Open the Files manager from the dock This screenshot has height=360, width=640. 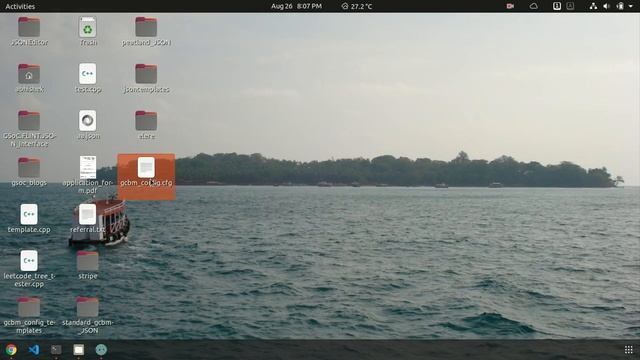pos(79,350)
